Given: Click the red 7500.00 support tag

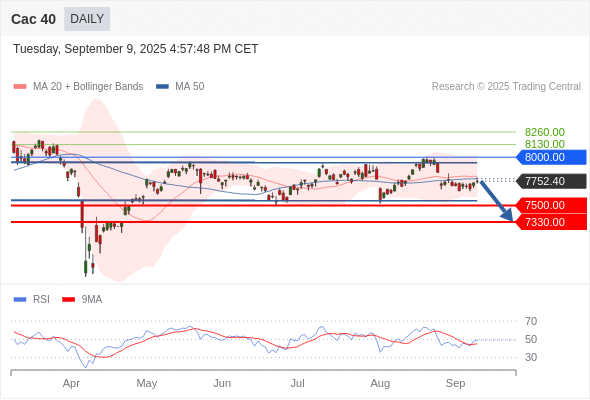Looking at the screenshot, I should click(x=551, y=205).
